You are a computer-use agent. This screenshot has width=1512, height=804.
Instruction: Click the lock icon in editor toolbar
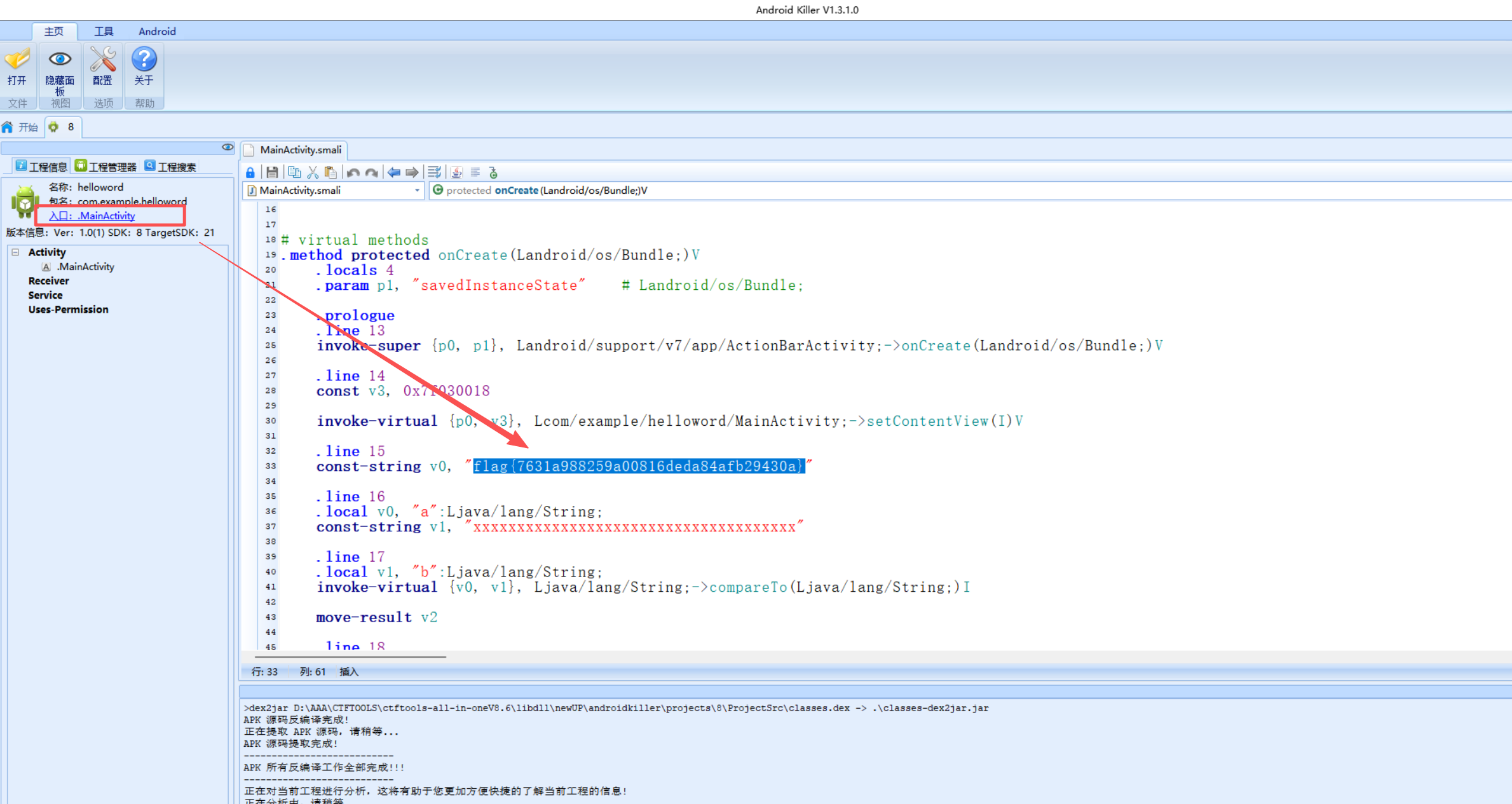point(250,172)
